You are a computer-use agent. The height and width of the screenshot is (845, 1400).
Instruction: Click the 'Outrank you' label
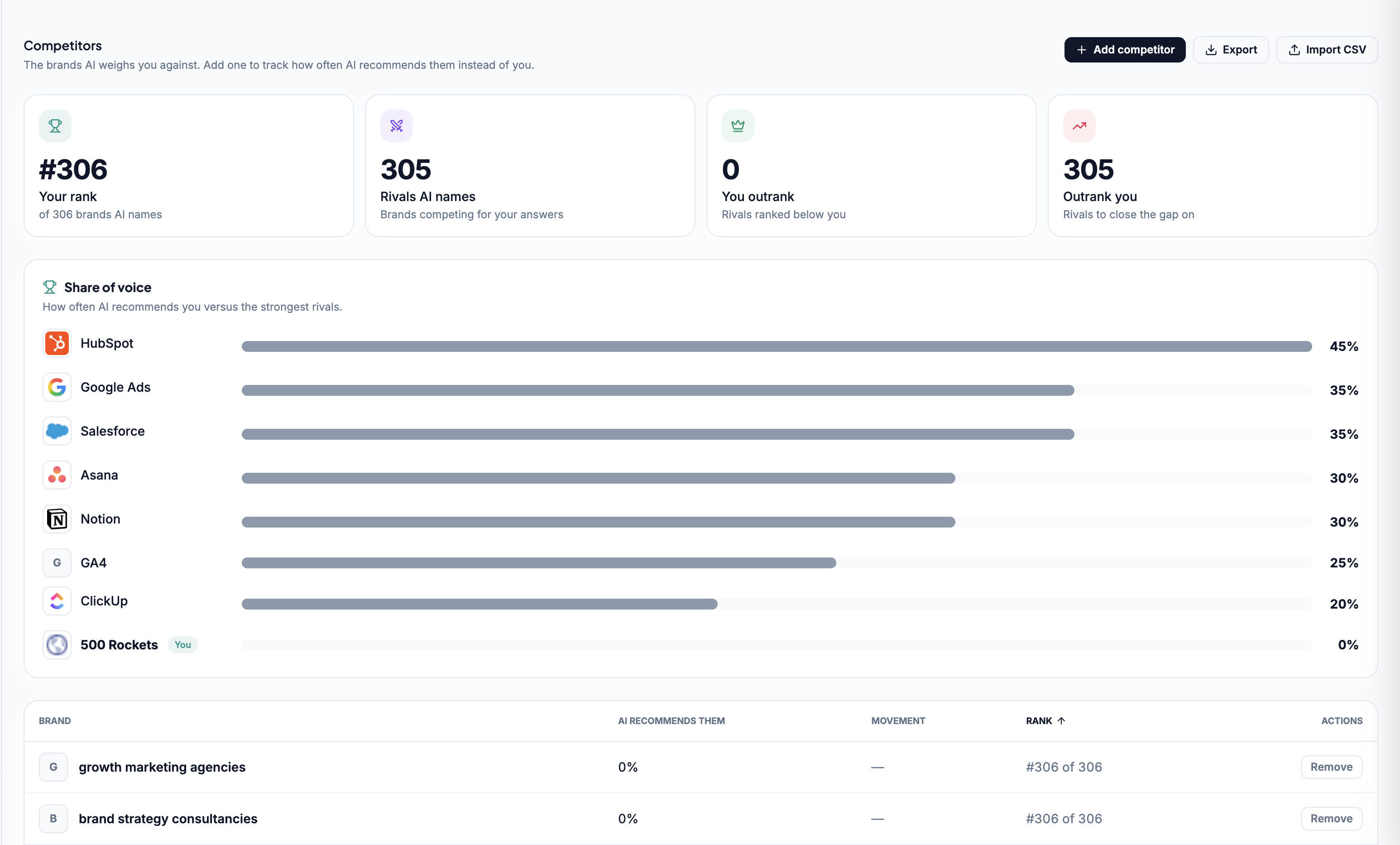click(1100, 197)
